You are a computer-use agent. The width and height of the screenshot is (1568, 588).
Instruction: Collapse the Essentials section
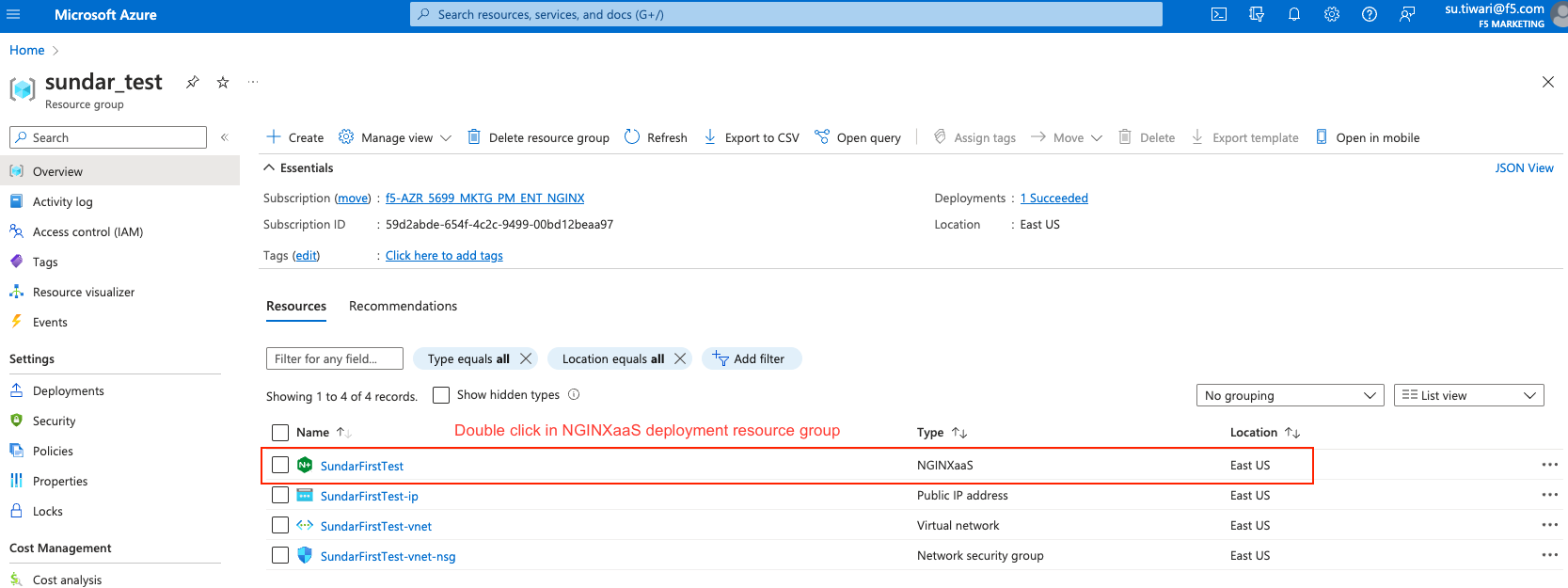click(x=270, y=167)
